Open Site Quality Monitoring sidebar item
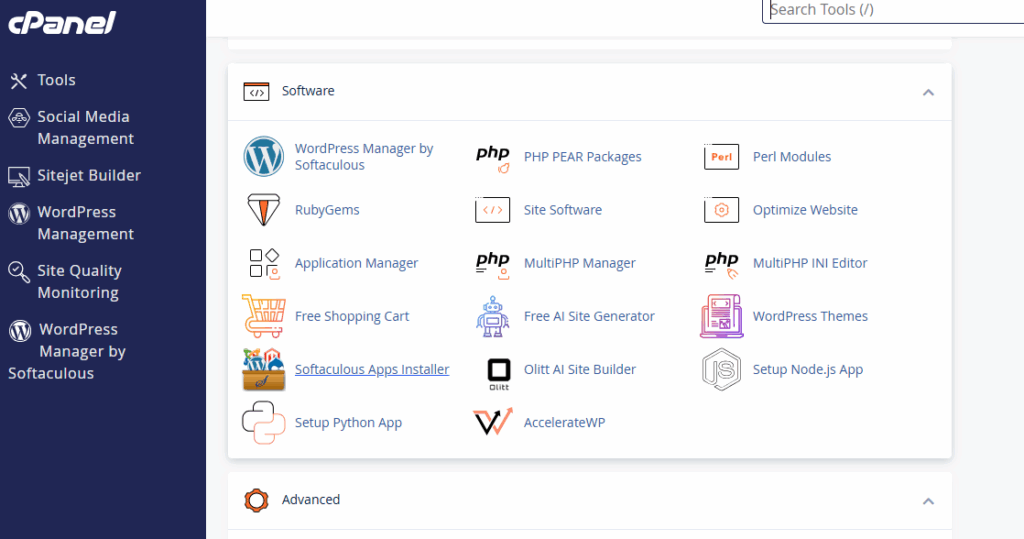The height and width of the screenshot is (539, 1024). pyautogui.click(x=80, y=282)
